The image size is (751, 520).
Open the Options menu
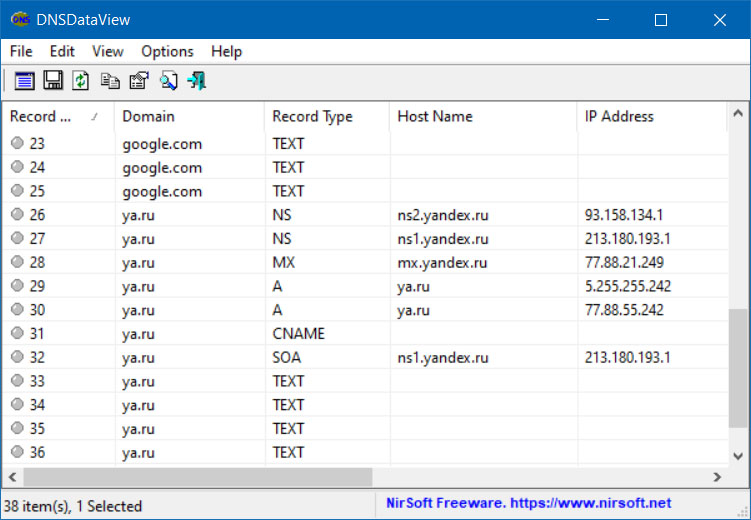tap(167, 51)
